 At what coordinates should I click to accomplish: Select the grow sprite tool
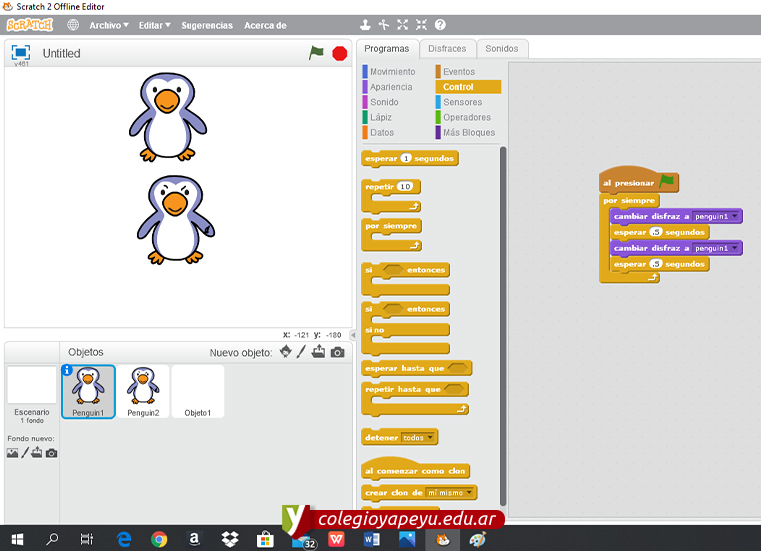tap(402, 25)
